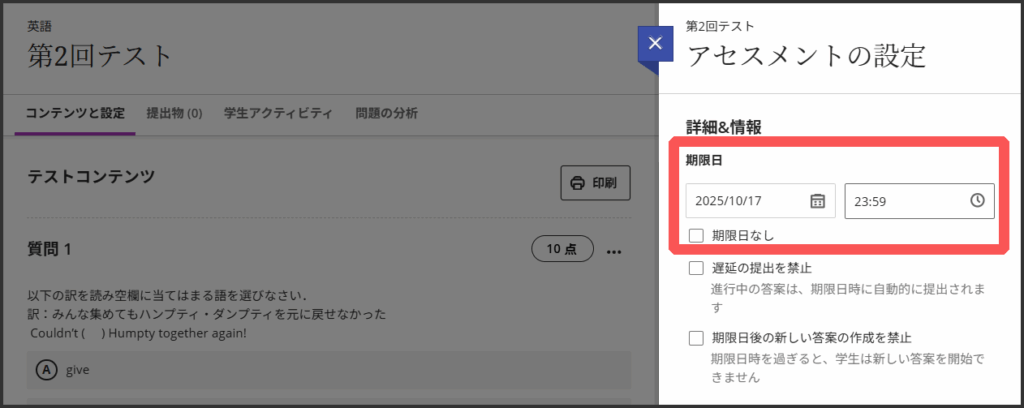The image size is (1024, 408).
Task: Open the calendar picker for due date
Action: (x=817, y=201)
